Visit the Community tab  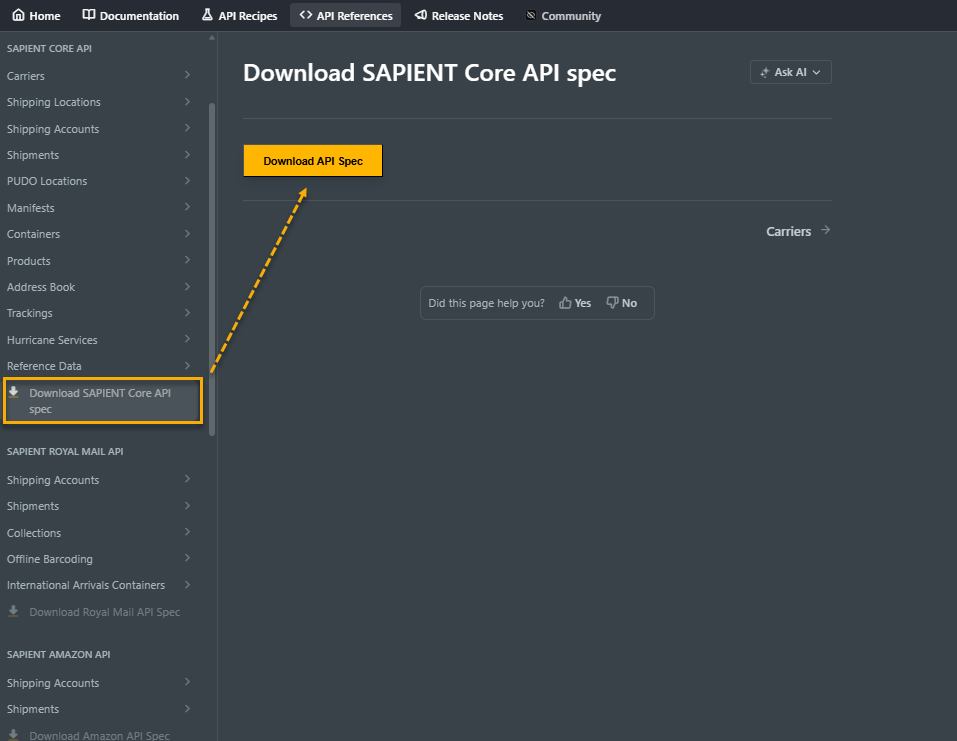(x=563, y=15)
